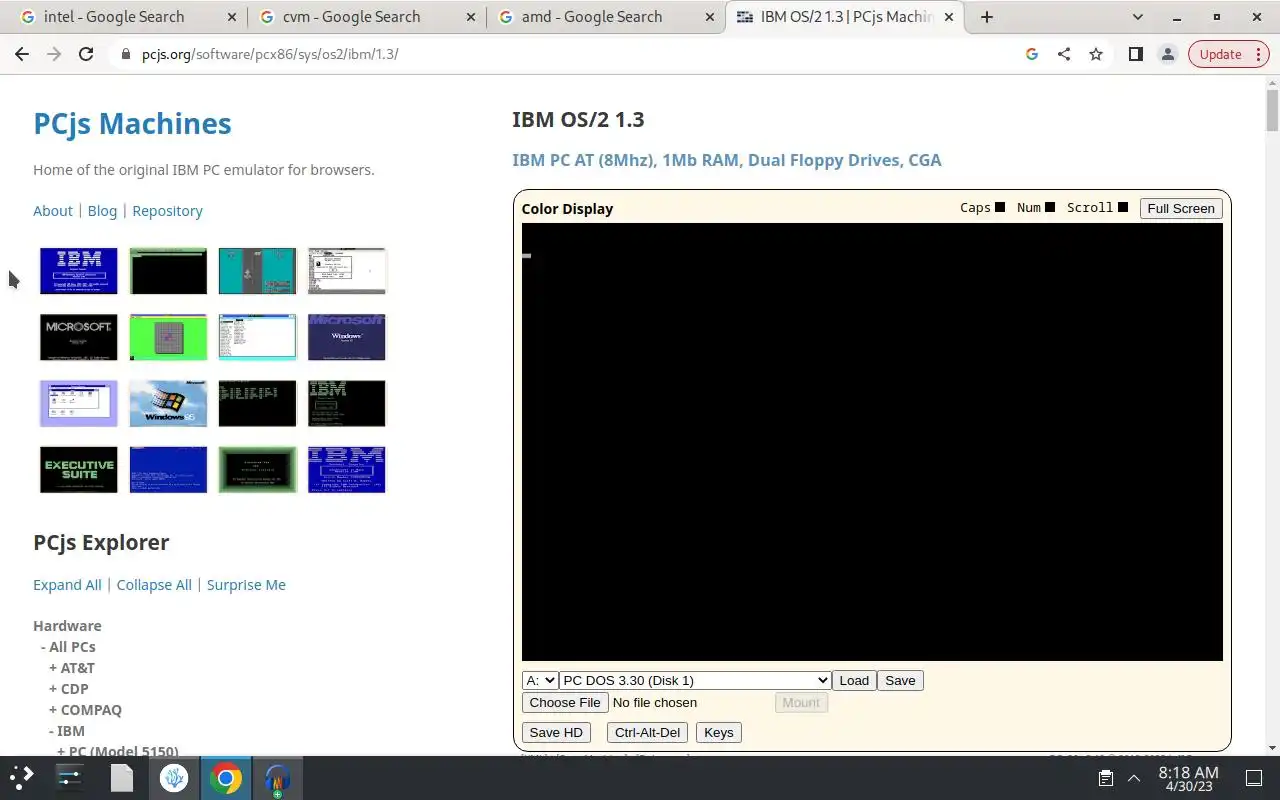The image size is (1280, 800).
Task: Open the bright green screen thumbnail
Action: (x=168, y=337)
